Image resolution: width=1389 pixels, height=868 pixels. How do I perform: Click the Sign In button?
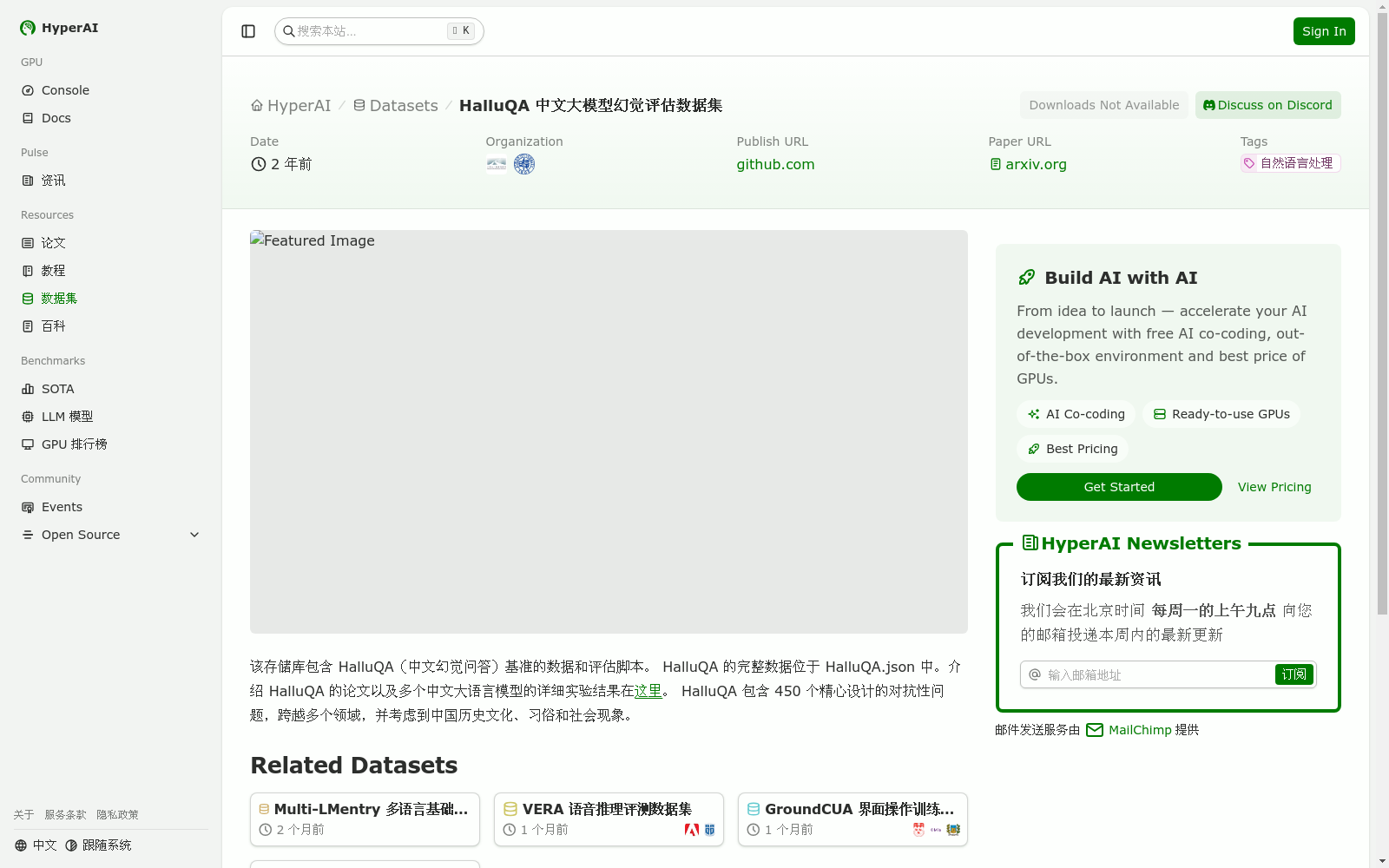point(1323,30)
